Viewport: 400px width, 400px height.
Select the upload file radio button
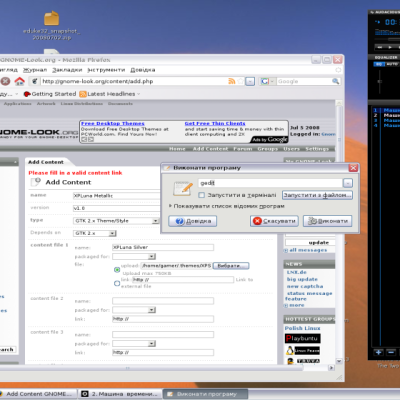tap(117, 270)
